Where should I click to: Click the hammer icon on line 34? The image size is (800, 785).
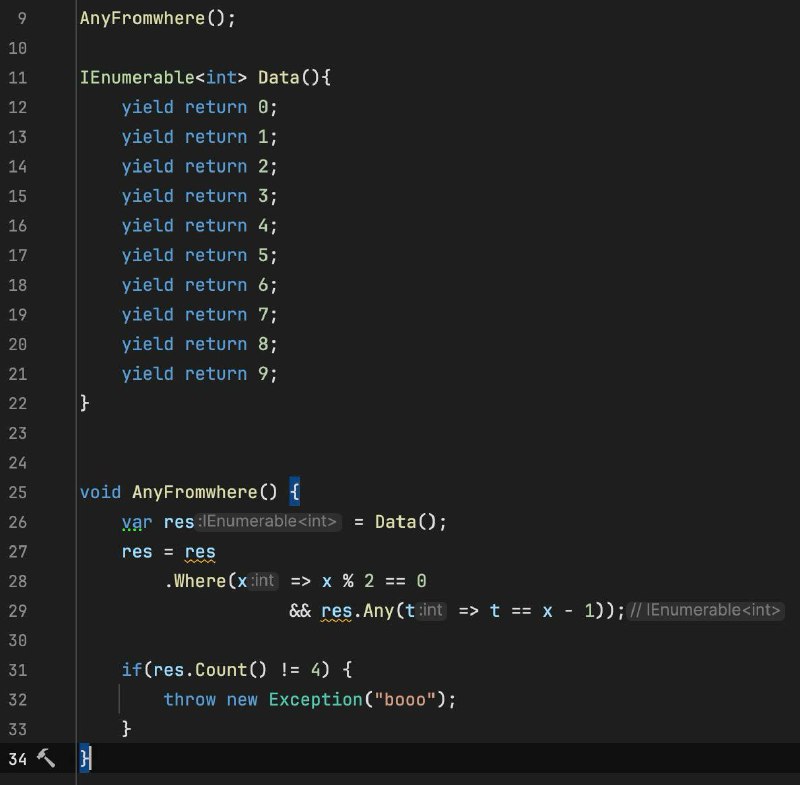tap(46, 758)
